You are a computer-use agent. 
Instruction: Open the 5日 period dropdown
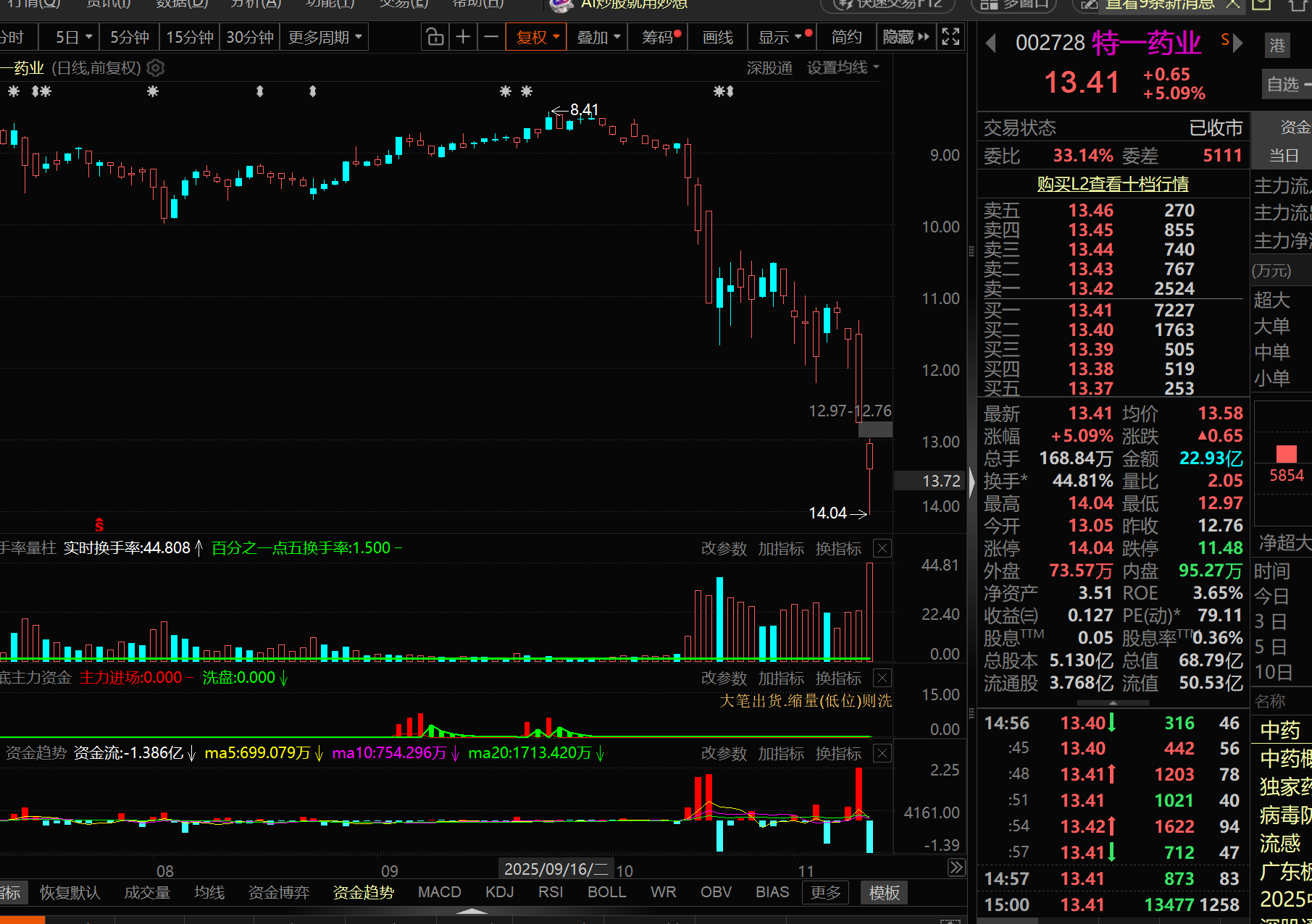click(74, 37)
